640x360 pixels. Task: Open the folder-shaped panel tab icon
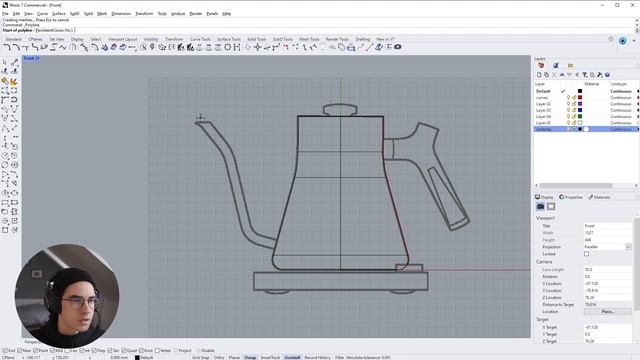tap(571, 65)
